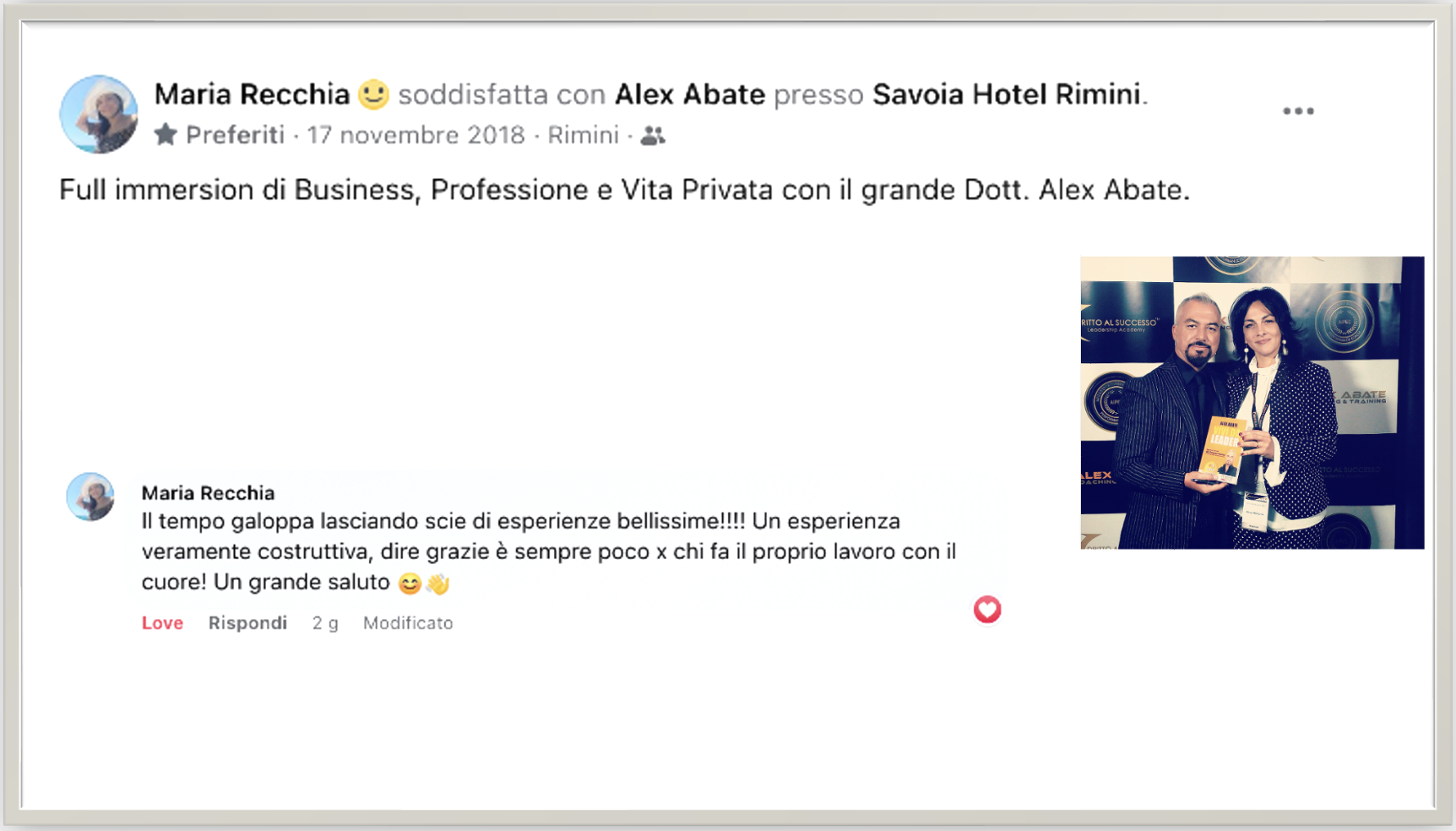The width and height of the screenshot is (1456, 831).
Task: Open the attached event photo thumbnail
Action: click(x=1252, y=403)
